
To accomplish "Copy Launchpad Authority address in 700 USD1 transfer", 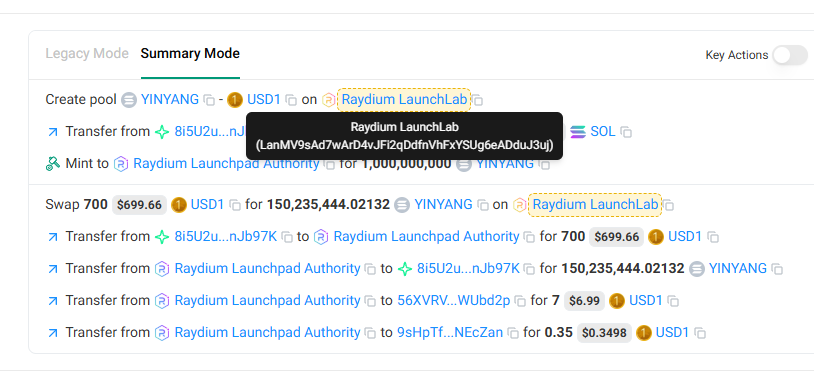I will (x=529, y=237).
